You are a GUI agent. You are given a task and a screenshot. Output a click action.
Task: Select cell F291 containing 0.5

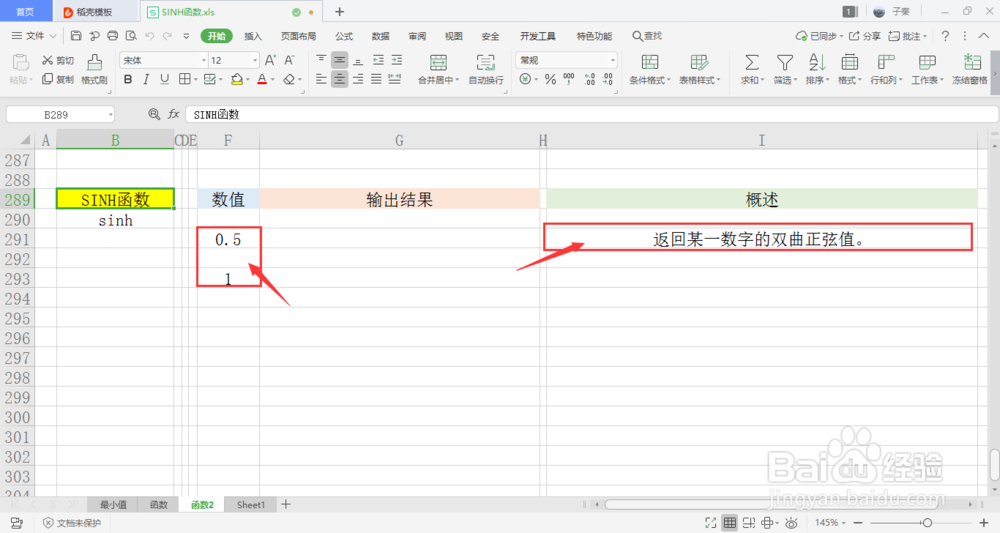[228, 240]
